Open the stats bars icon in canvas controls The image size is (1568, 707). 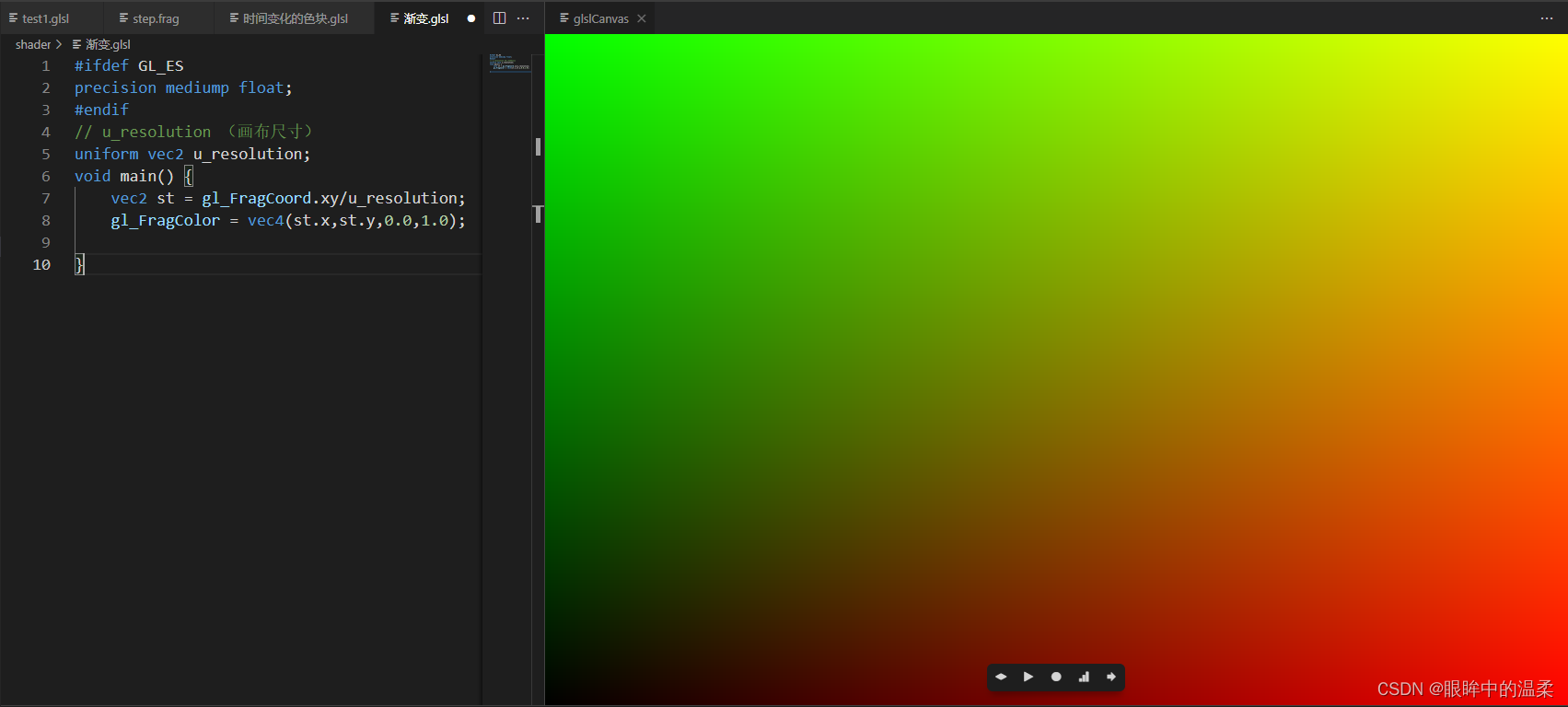(x=1084, y=677)
